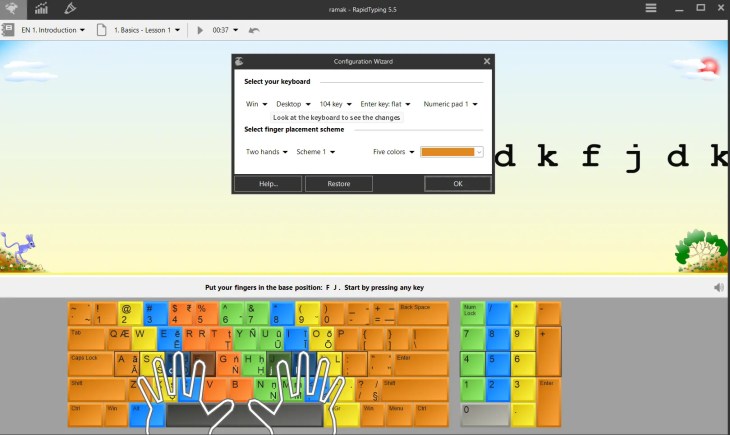
Task: Close the Configuration Wizard dialog
Action: click(x=487, y=61)
